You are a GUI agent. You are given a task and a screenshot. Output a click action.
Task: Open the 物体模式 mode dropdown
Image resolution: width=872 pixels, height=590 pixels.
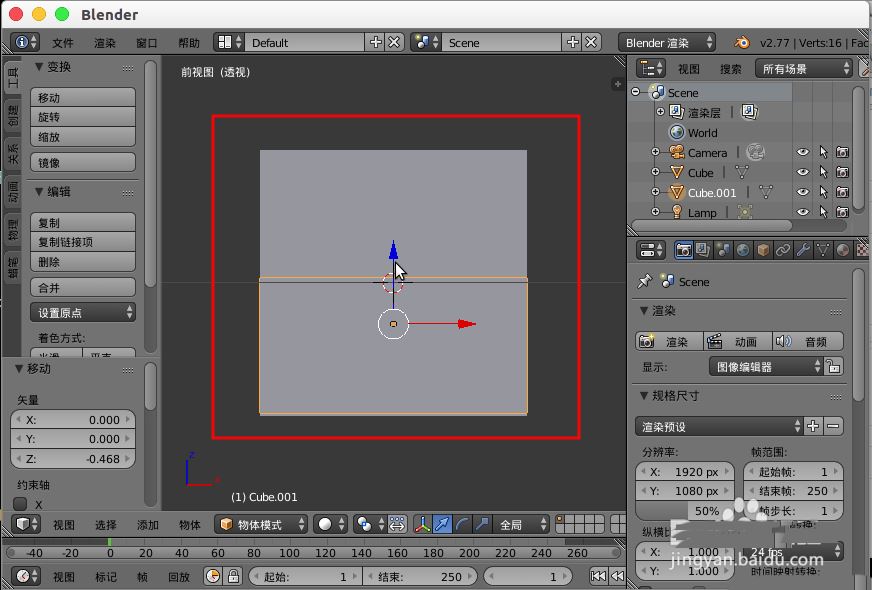270,524
